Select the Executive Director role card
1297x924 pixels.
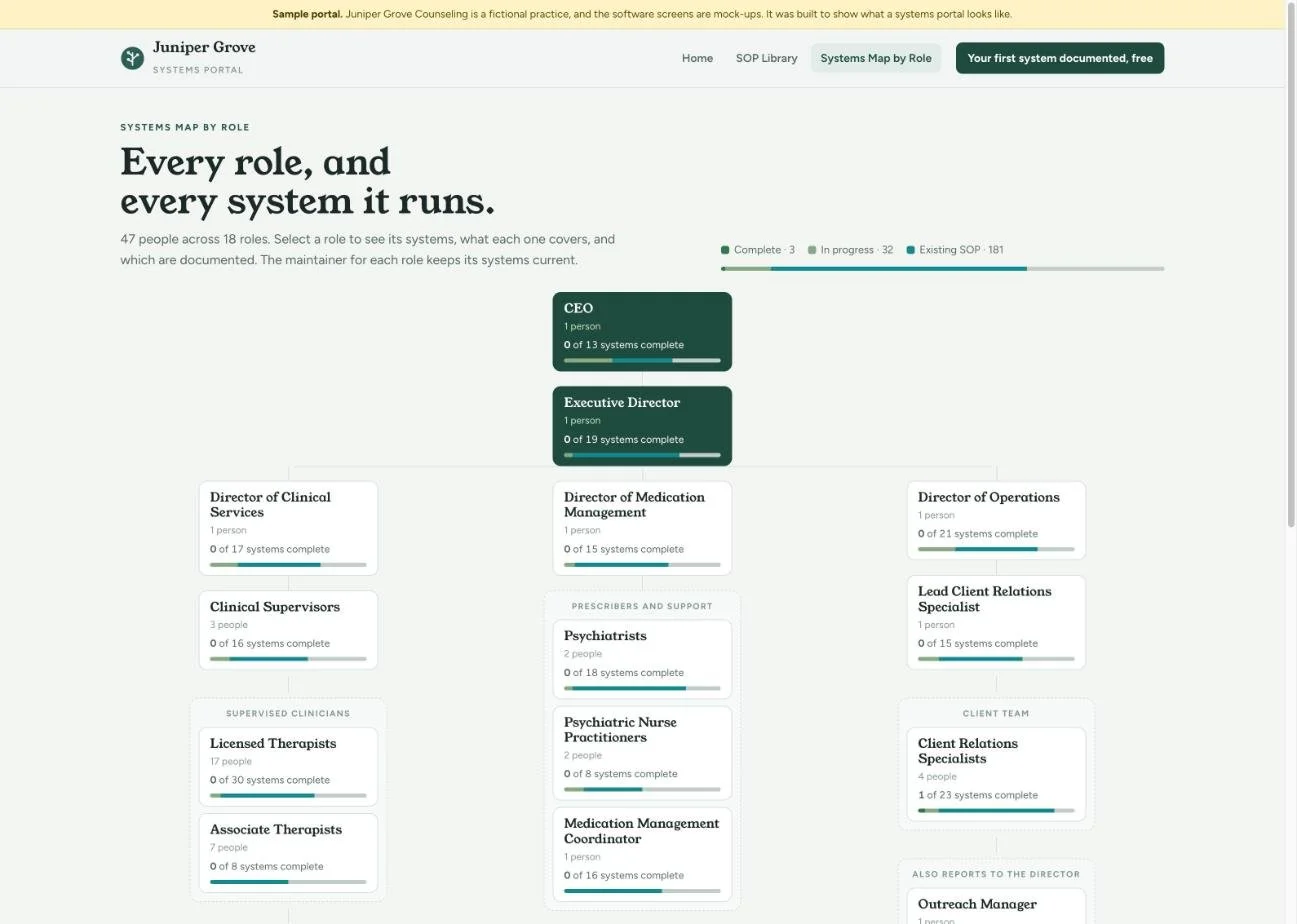point(642,426)
